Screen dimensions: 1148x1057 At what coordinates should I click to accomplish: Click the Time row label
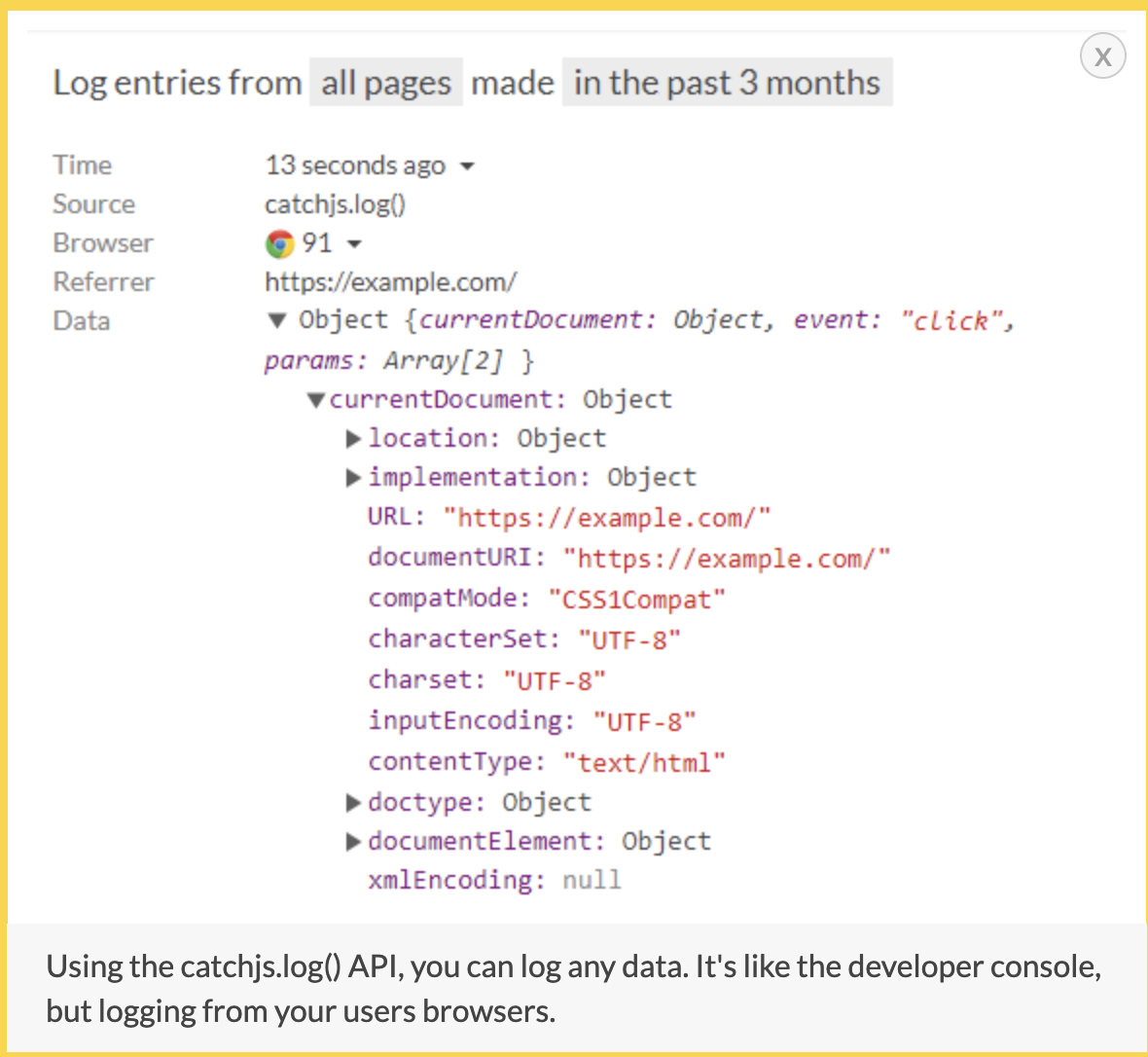(82, 165)
